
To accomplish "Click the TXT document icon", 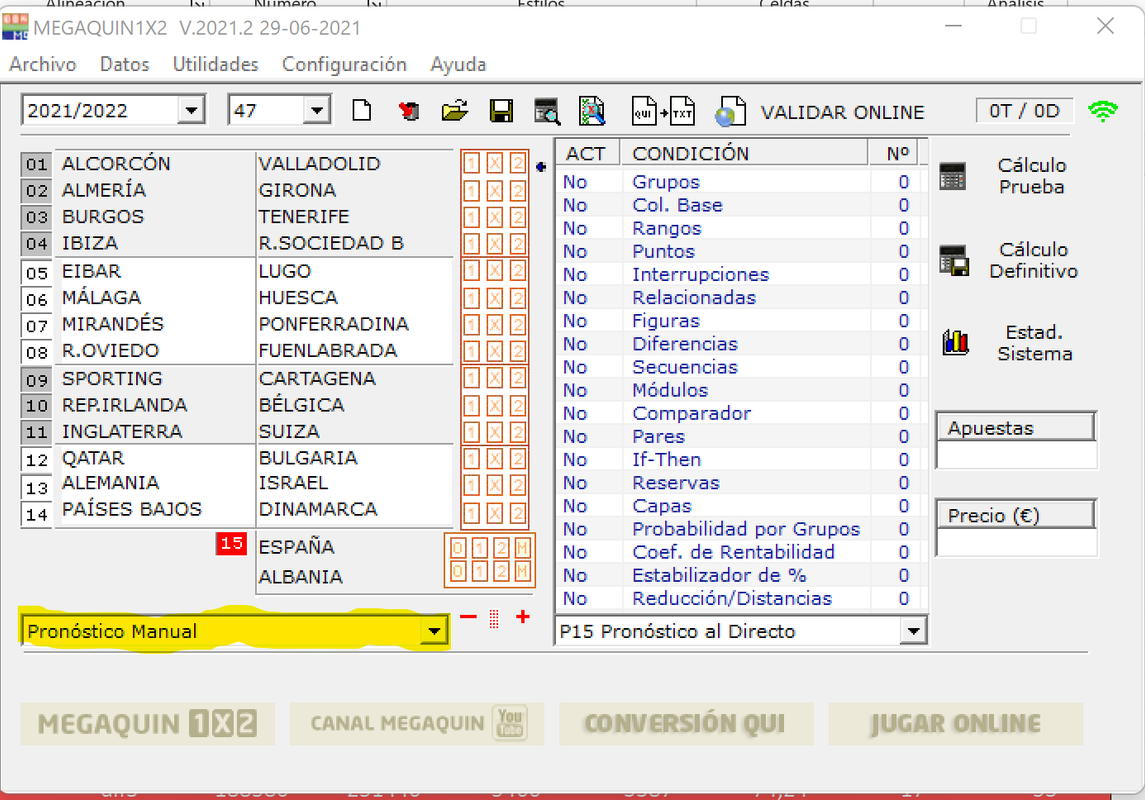I will tap(682, 112).
